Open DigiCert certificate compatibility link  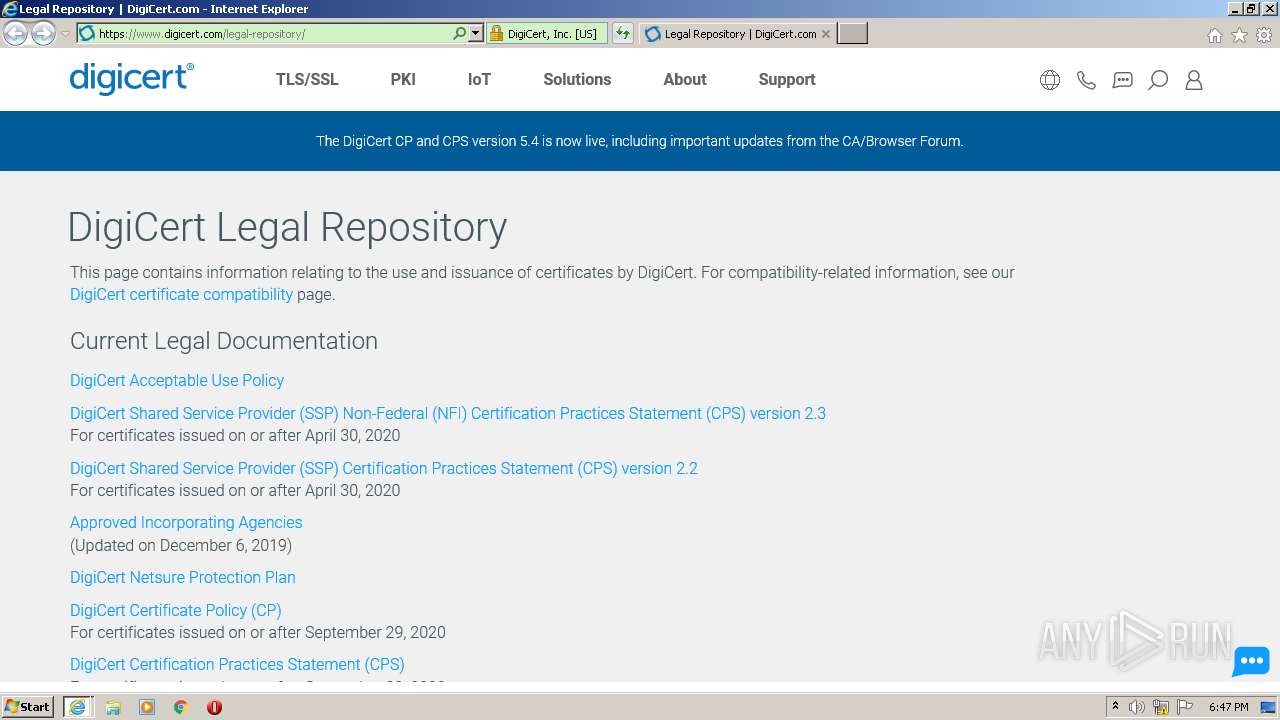click(181, 294)
